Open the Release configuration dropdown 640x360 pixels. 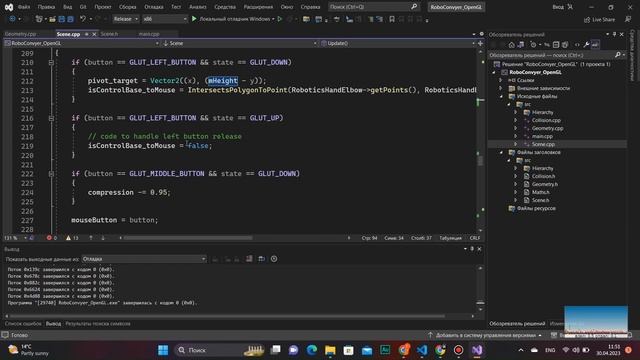pos(126,19)
